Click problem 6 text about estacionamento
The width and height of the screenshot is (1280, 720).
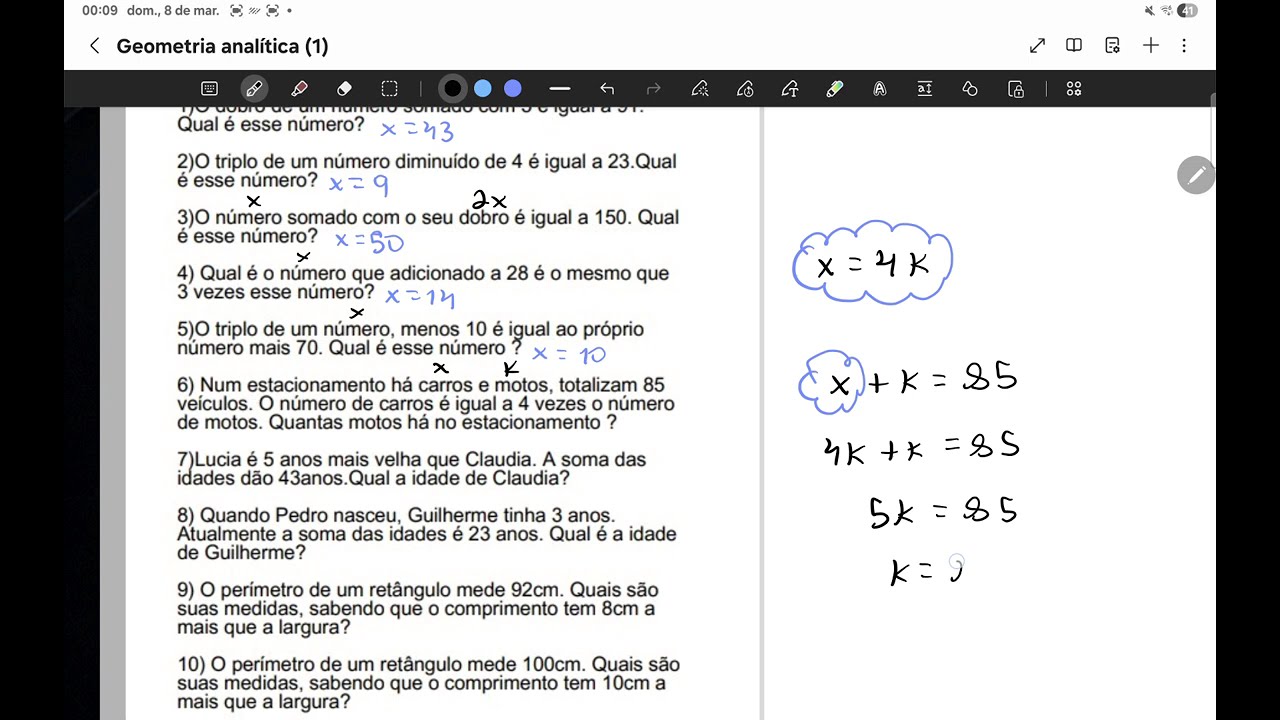coord(426,404)
